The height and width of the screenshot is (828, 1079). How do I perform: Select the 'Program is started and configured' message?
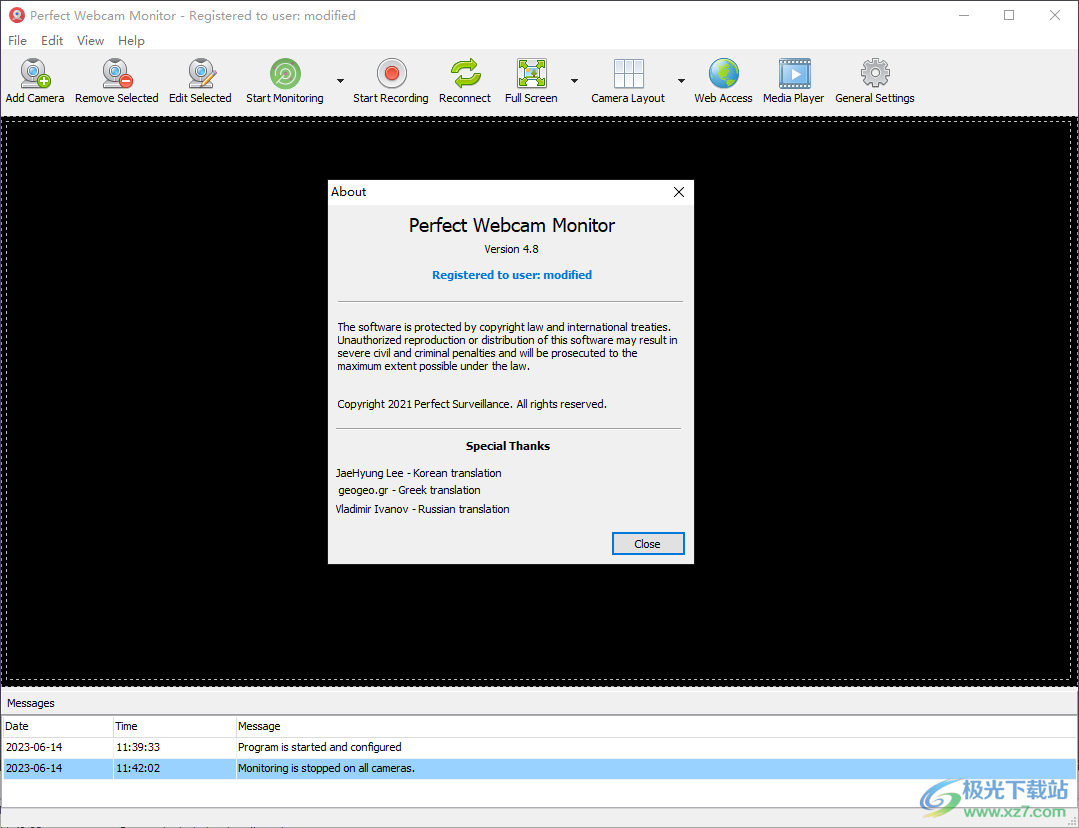coord(319,747)
